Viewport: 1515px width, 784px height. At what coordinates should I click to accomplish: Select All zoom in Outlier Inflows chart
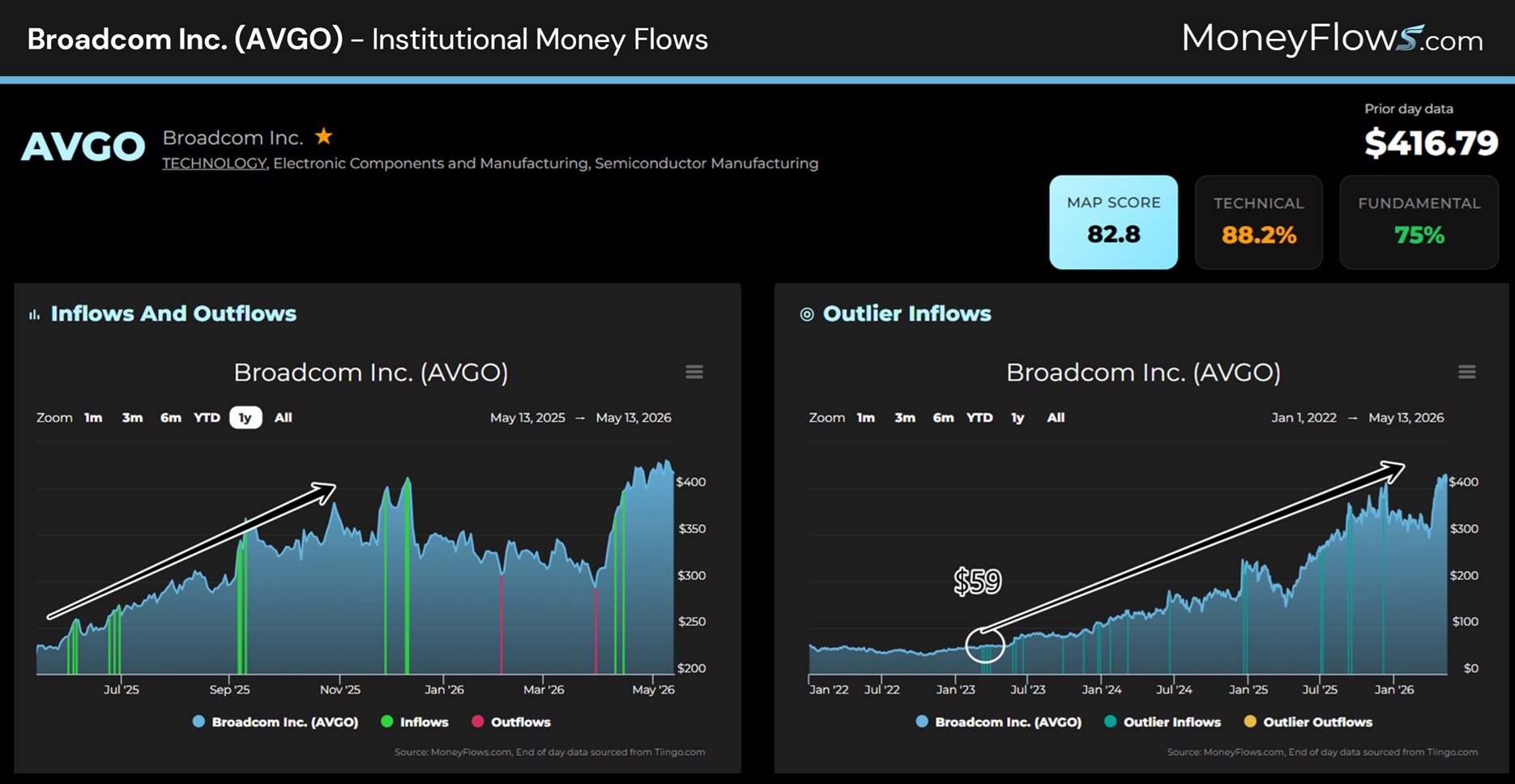pos(1056,418)
